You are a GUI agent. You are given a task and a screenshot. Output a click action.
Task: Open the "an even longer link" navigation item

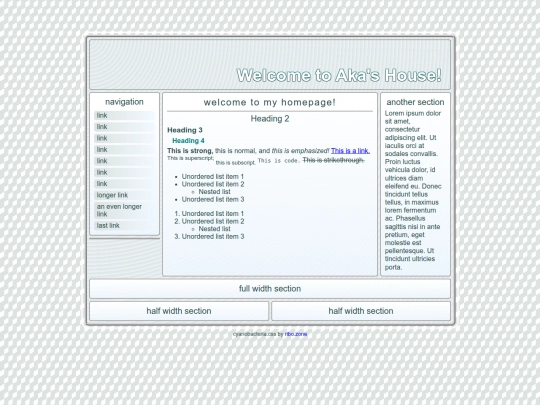124,210
